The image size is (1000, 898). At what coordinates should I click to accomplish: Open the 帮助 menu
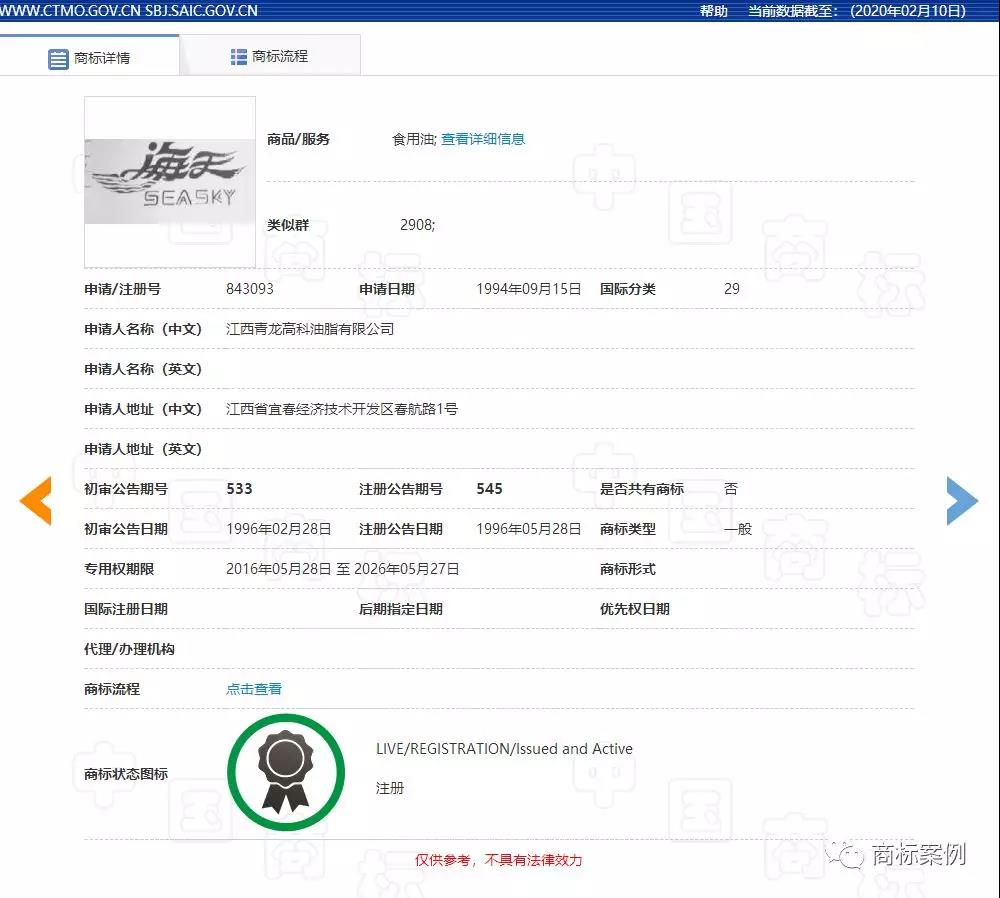tap(712, 11)
